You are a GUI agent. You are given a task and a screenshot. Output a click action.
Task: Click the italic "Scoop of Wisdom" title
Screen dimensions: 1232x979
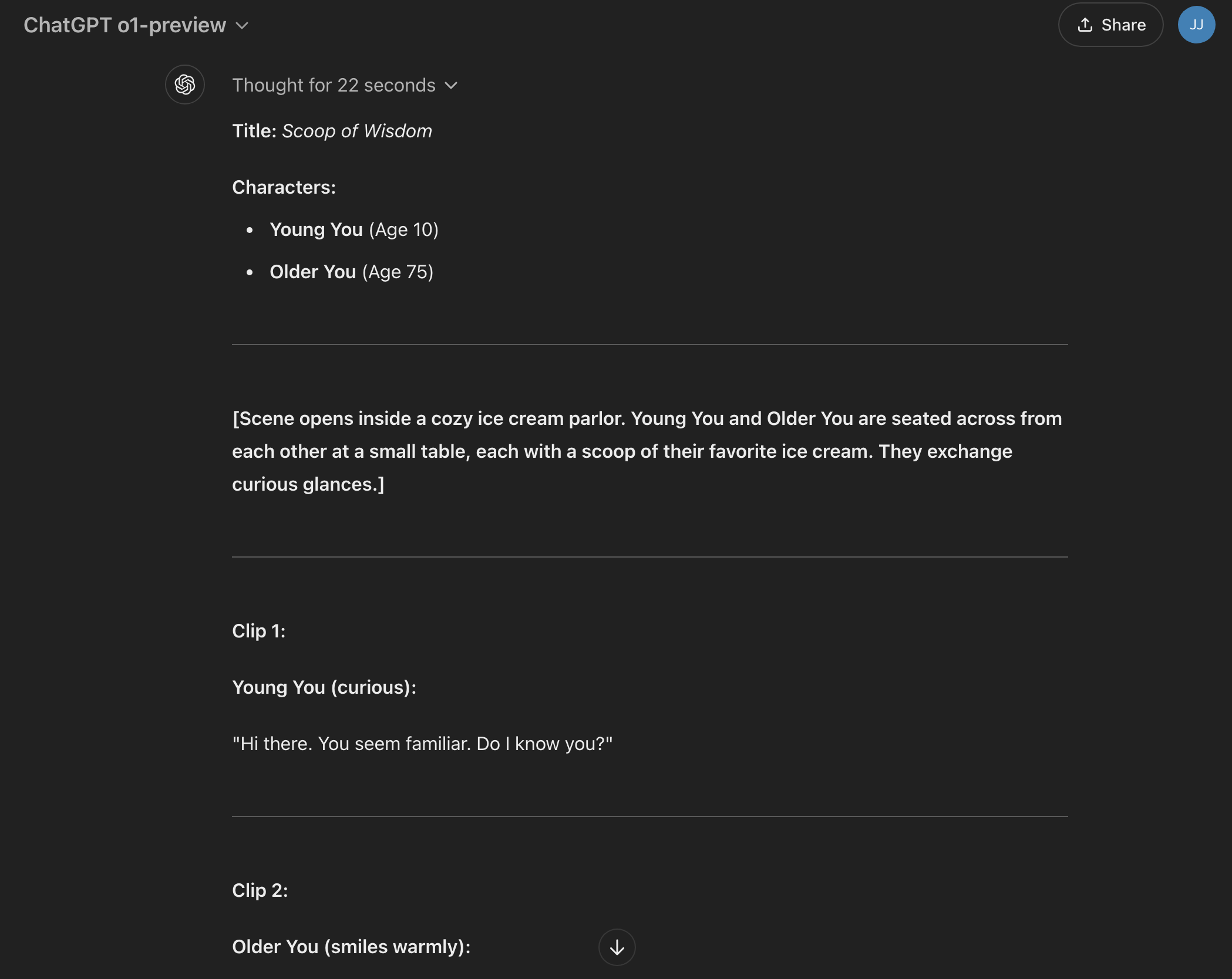point(357,131)
